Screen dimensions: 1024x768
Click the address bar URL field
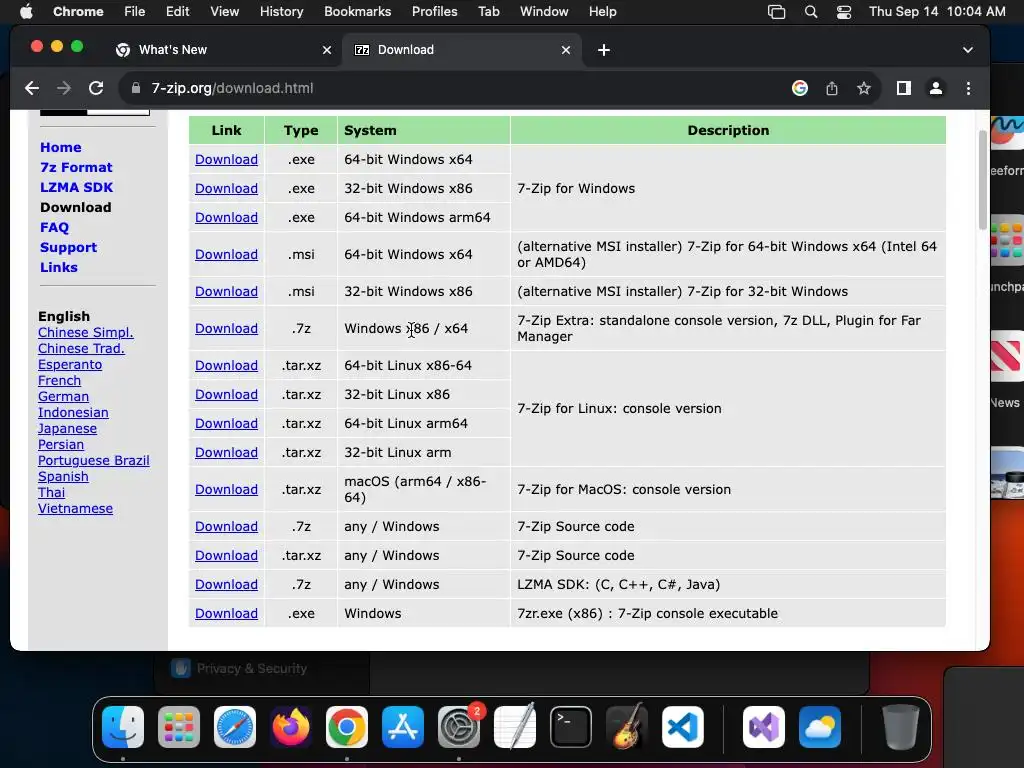(x=457, y=88)
